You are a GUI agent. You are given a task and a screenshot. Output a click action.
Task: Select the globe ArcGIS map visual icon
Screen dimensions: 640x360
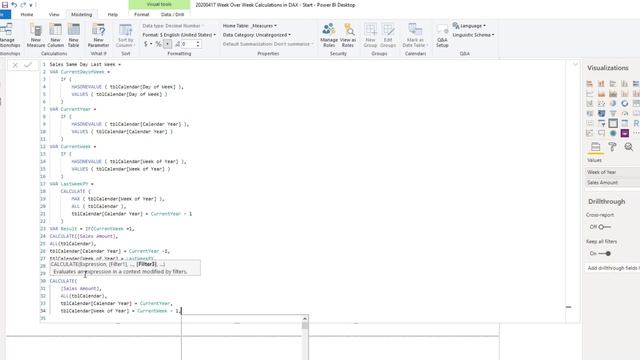tap(613, 133)
